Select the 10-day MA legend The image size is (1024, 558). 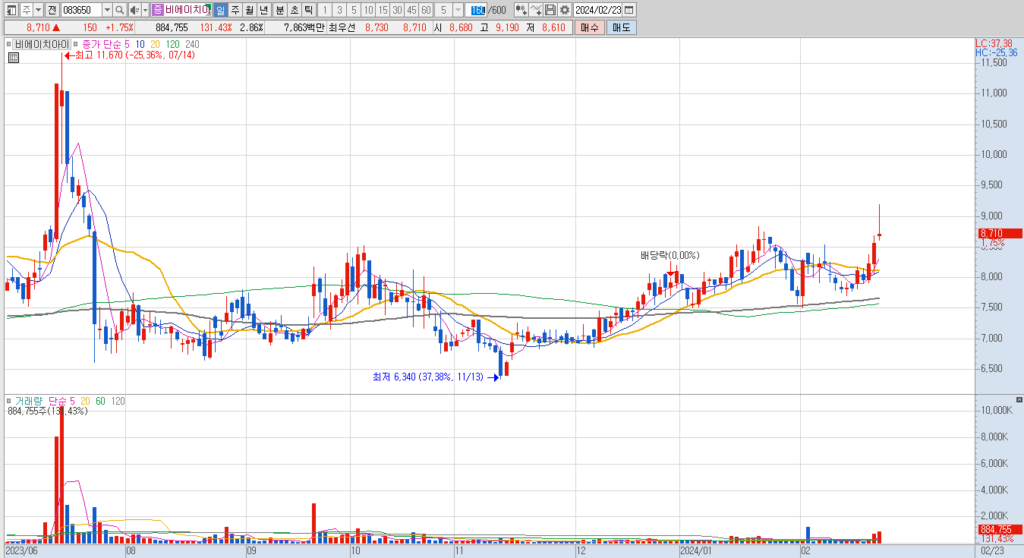pos(140,44)
